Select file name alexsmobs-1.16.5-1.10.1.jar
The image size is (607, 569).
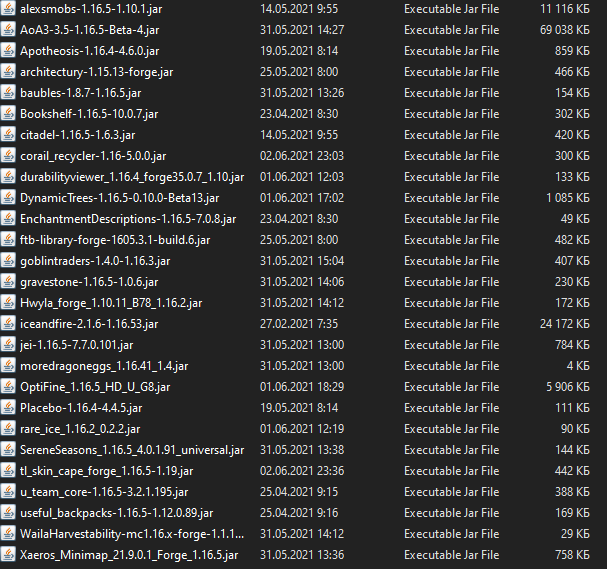click(x=91, y=9)
